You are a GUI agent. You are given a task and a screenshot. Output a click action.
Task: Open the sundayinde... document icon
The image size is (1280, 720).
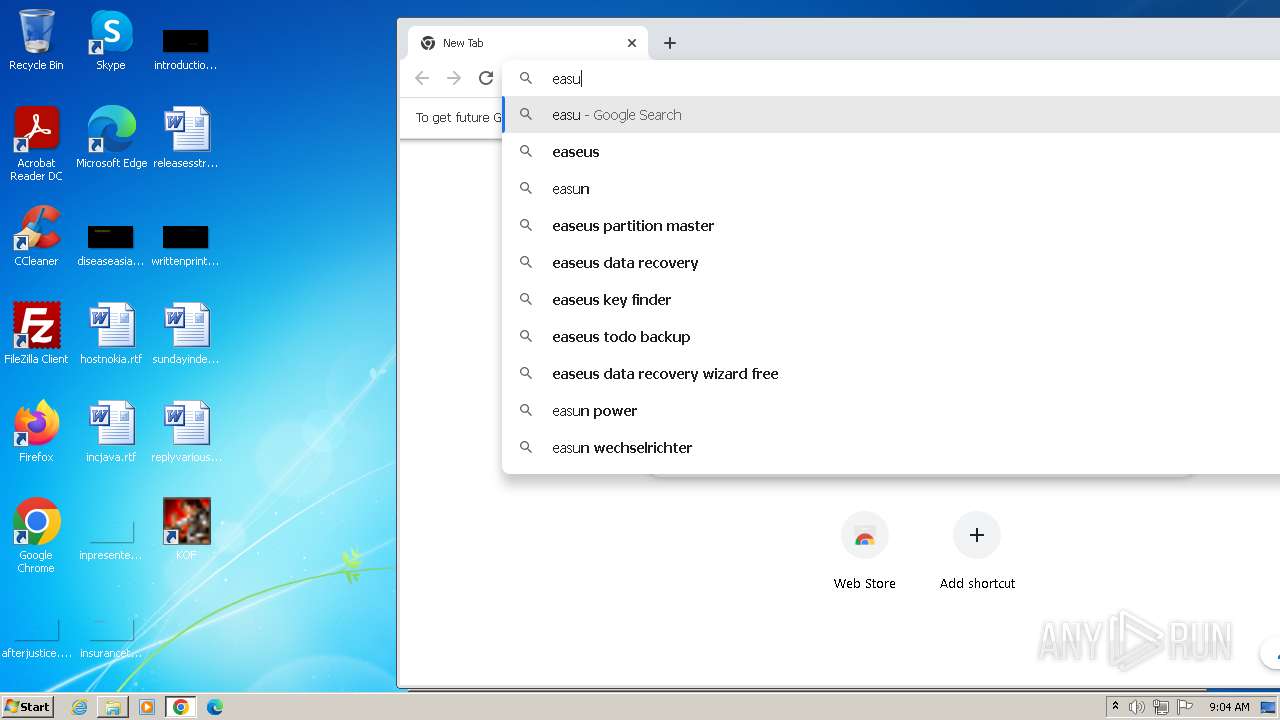pyautogui.click(x=186, y=333)
